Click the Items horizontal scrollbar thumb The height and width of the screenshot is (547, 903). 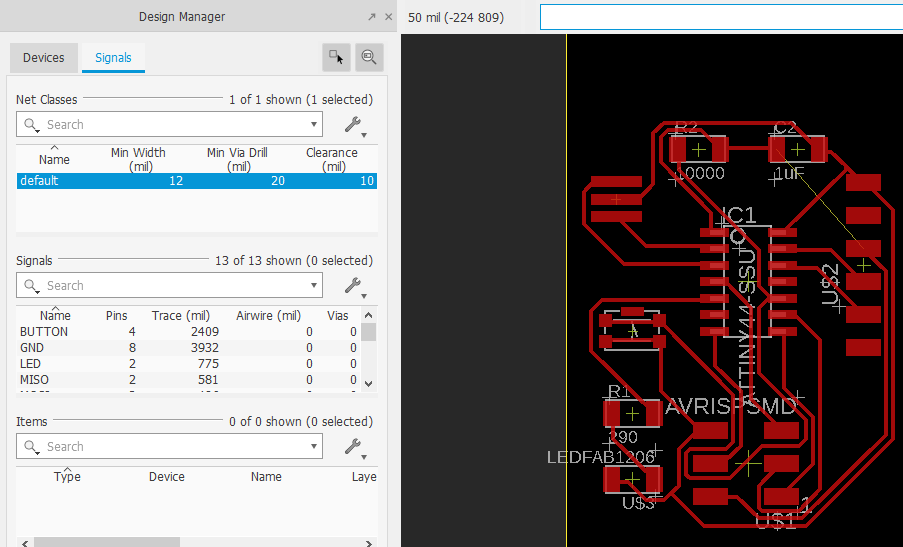click(x=107, y=542)
